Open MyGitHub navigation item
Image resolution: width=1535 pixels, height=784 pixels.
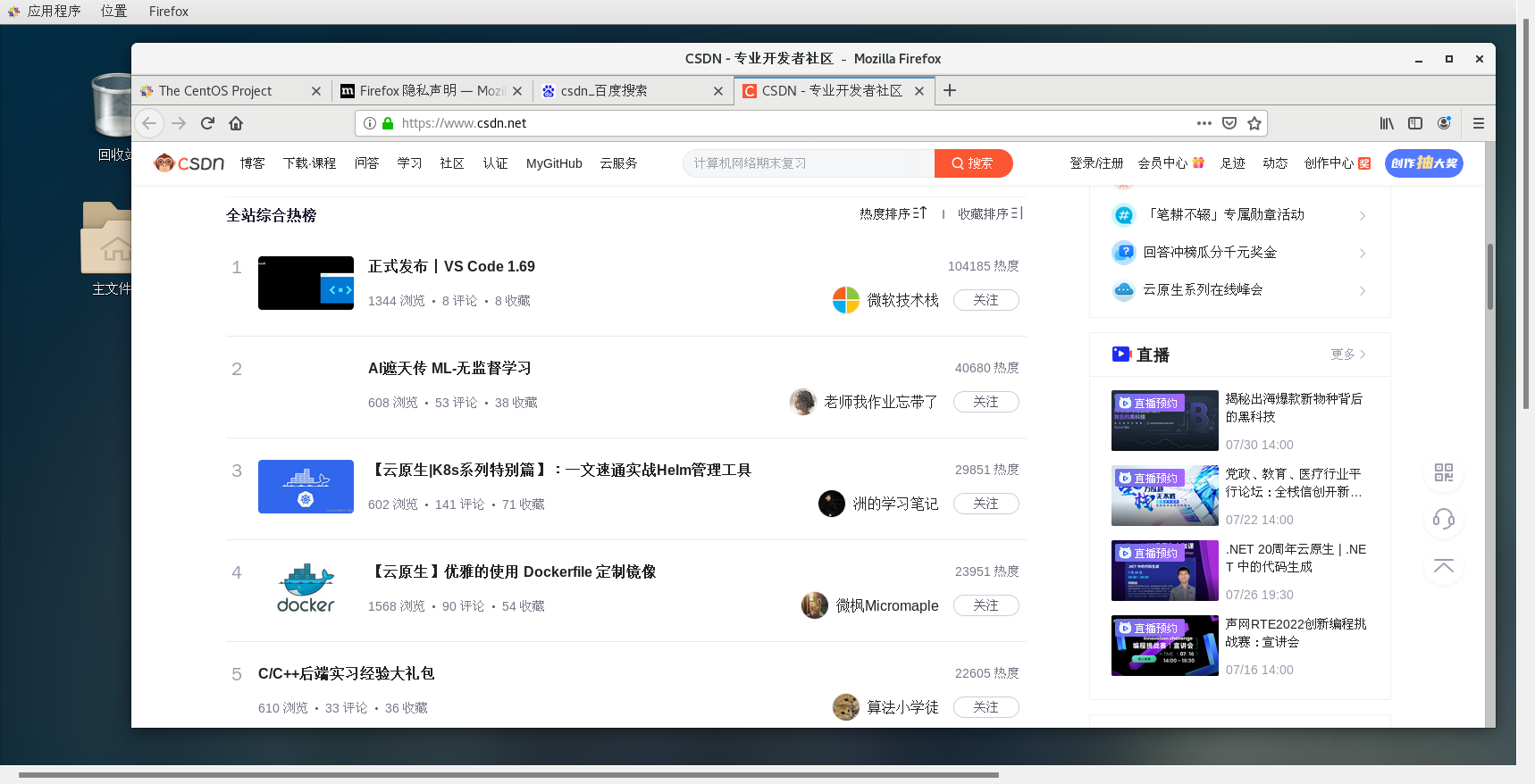[554, 163]
